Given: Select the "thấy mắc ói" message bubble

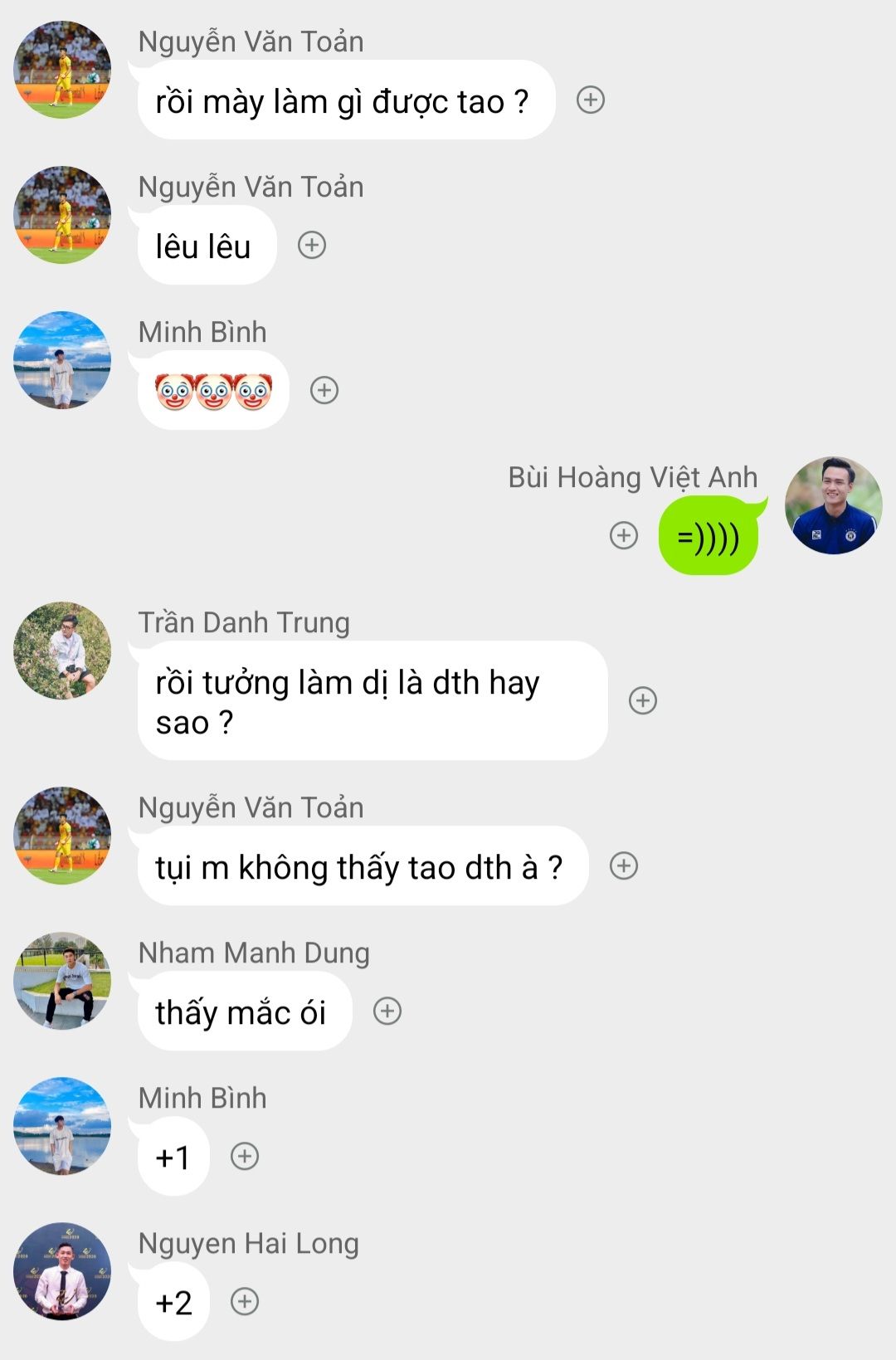Looking at the screenshot, I should [245, 1011].
